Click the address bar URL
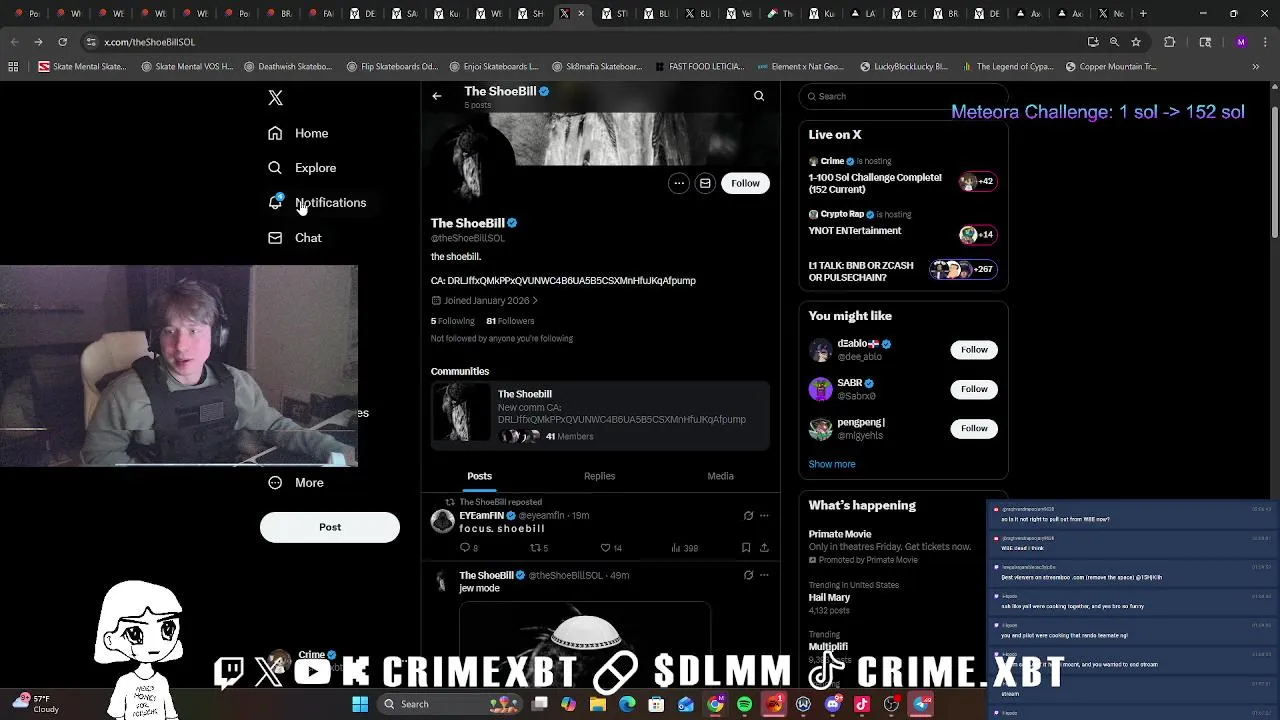1280x720 pixels. [150, 42]
